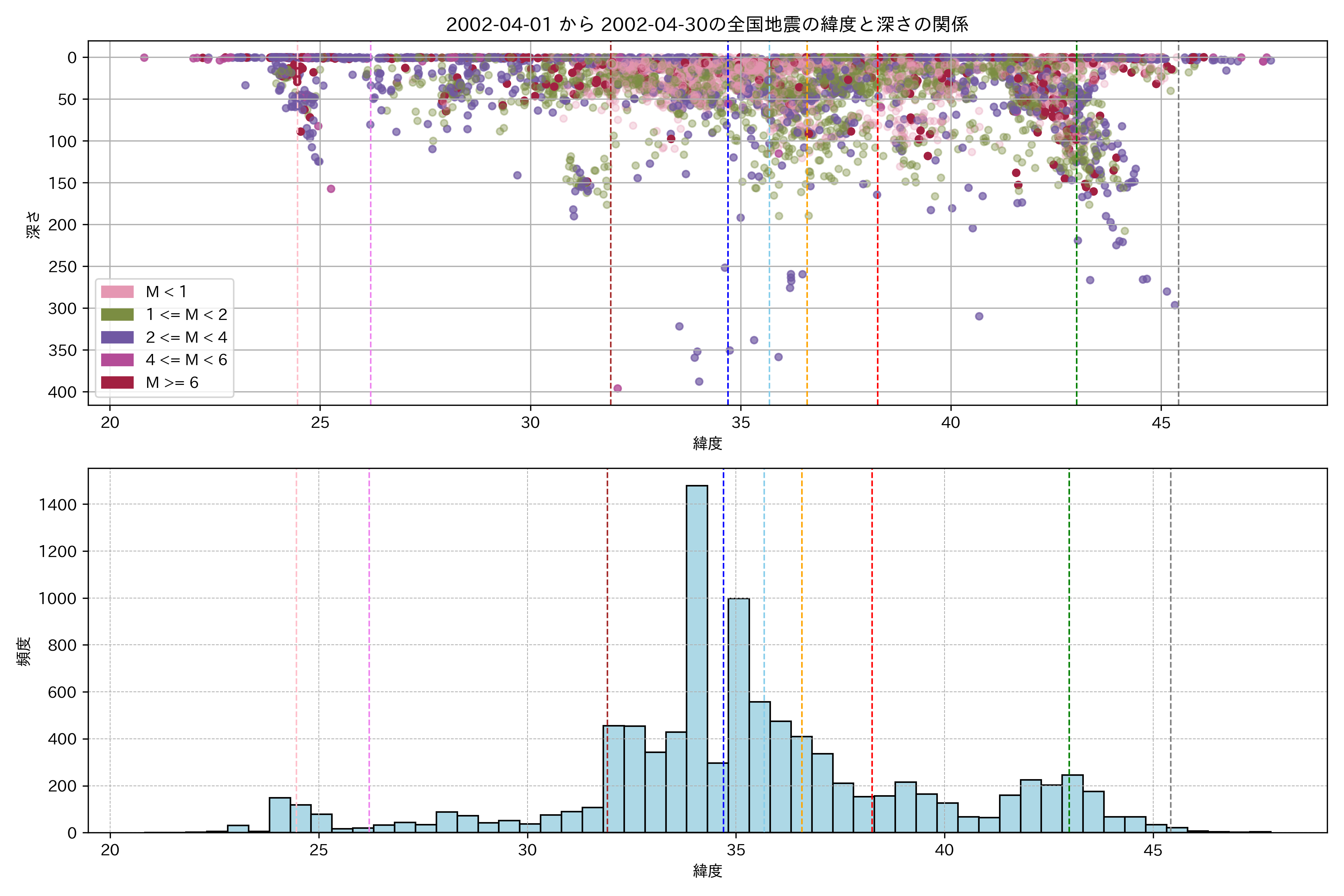Click the dark red M >= 6 legend swatch
The height and width of the screenshot is (896, 1344).
pos(117,382)
